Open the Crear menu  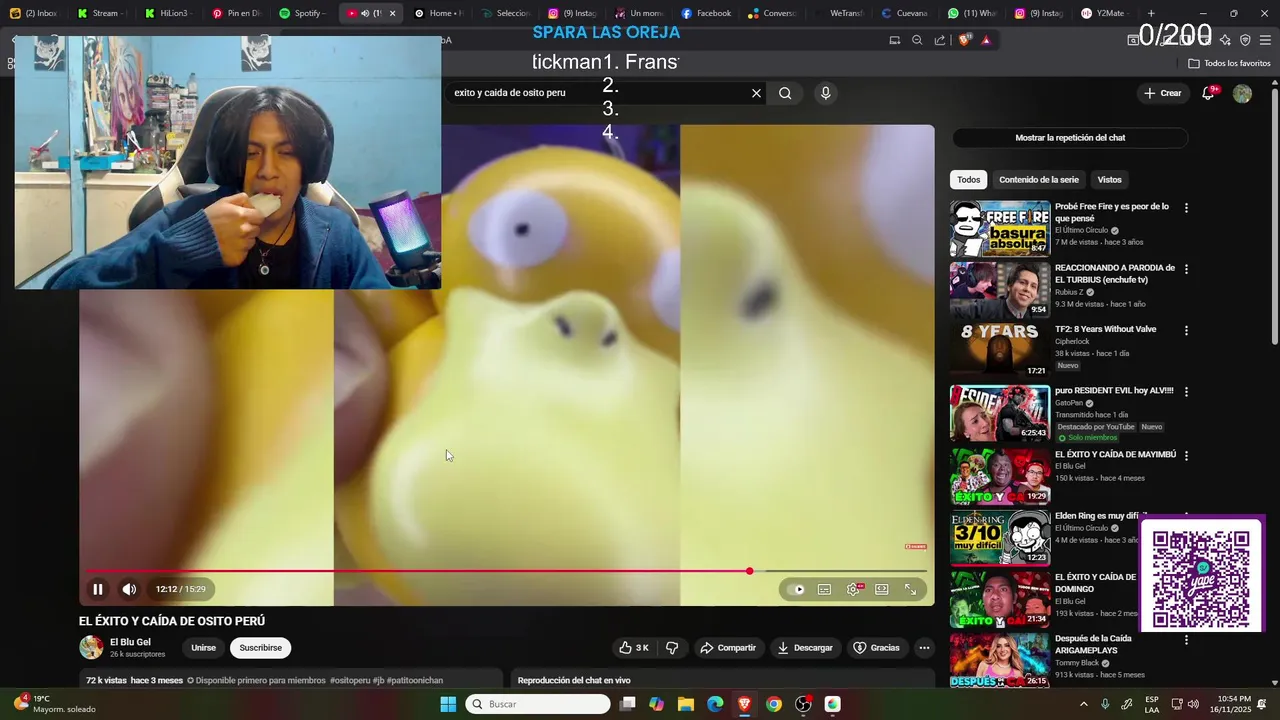coord(1163,93)
